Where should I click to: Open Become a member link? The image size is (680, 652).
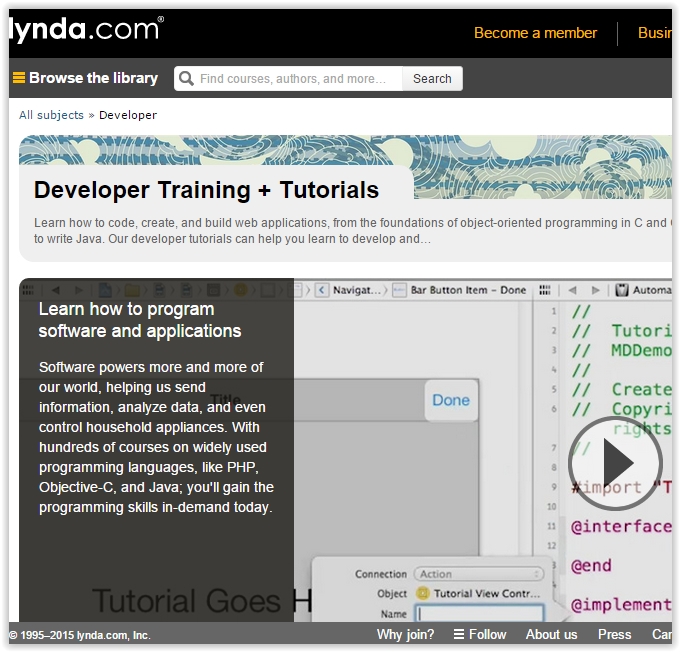535,33
